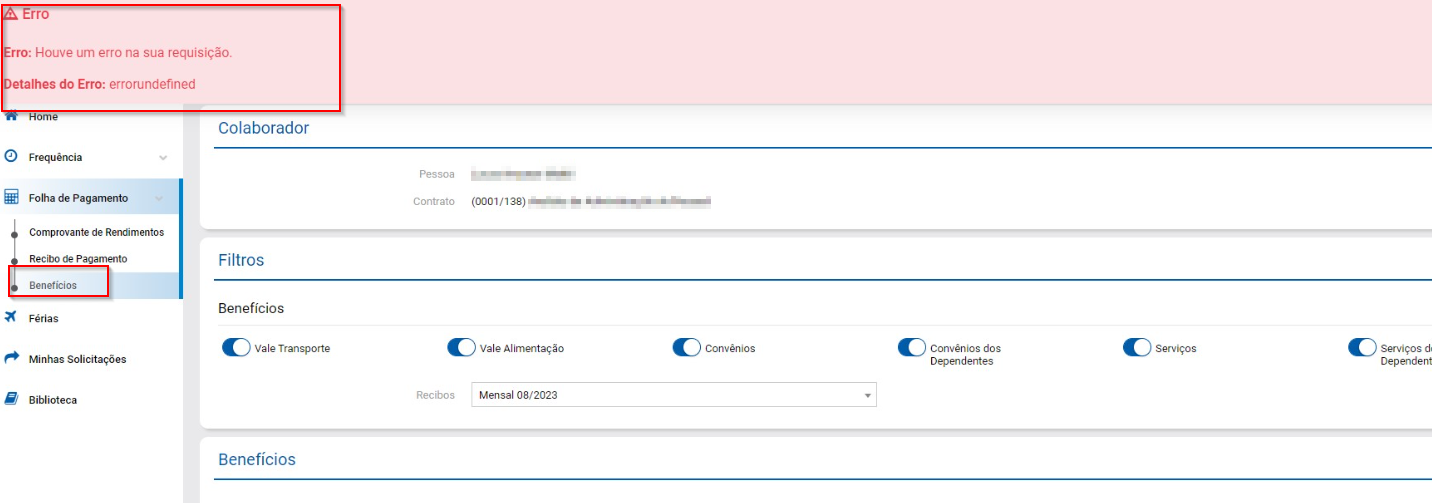Click the Folha de Pagamento calculator icon
Image resolution: width=1432 pixels, height=503 pixels.
click(12, 198)
